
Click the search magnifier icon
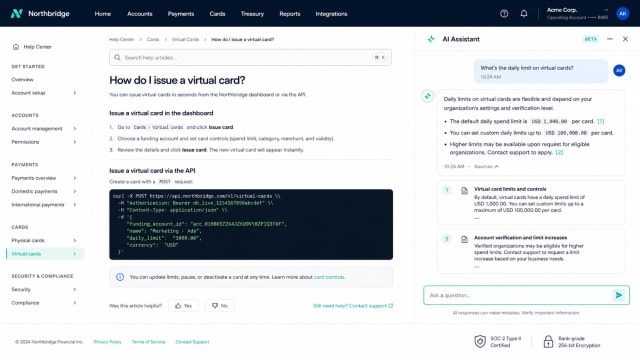[x=117, y=58]
